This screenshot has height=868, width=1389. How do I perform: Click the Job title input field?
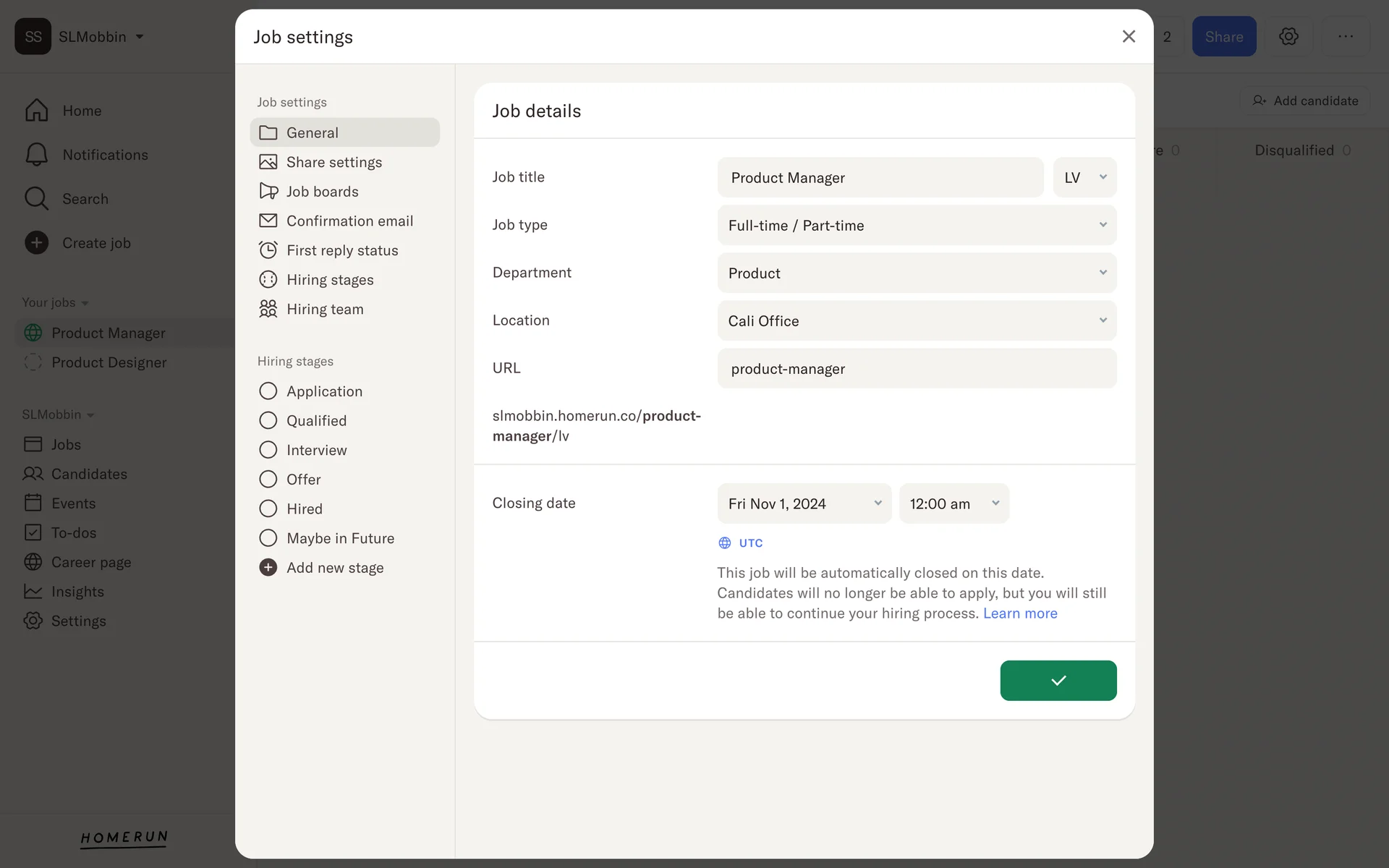click(x=880, y=178)
